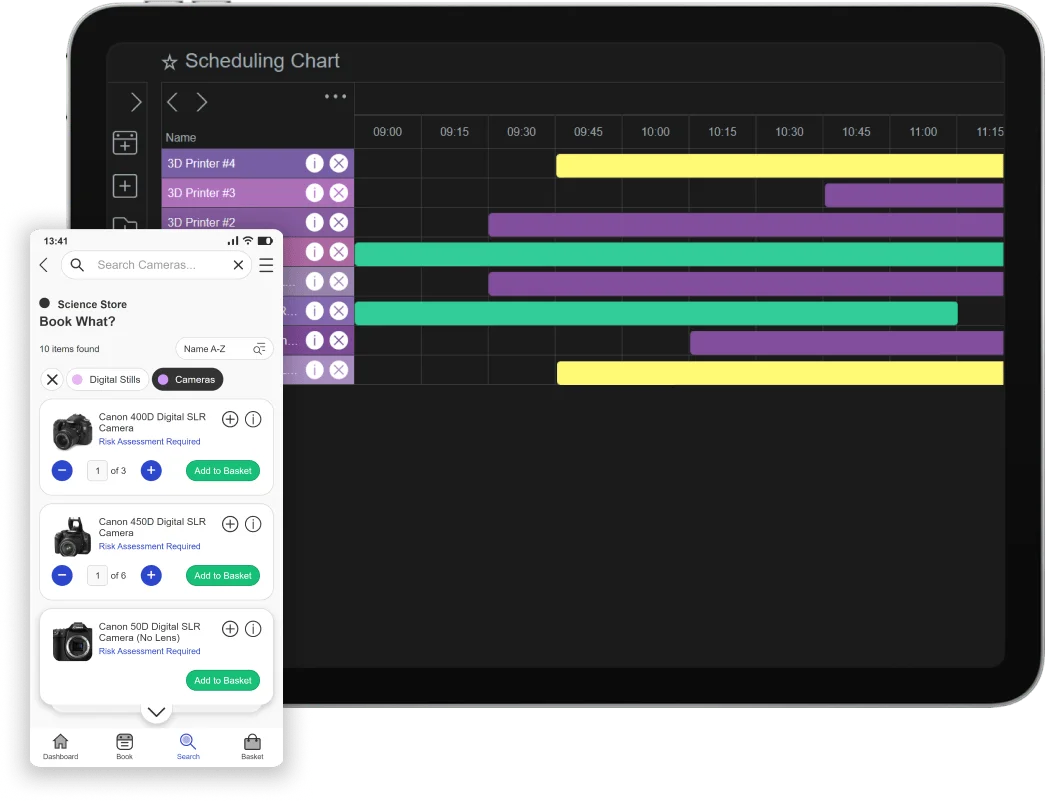Viewport: 1045px width, 801px height.
Task: Click the Name column header
Action: pos(180,137)
